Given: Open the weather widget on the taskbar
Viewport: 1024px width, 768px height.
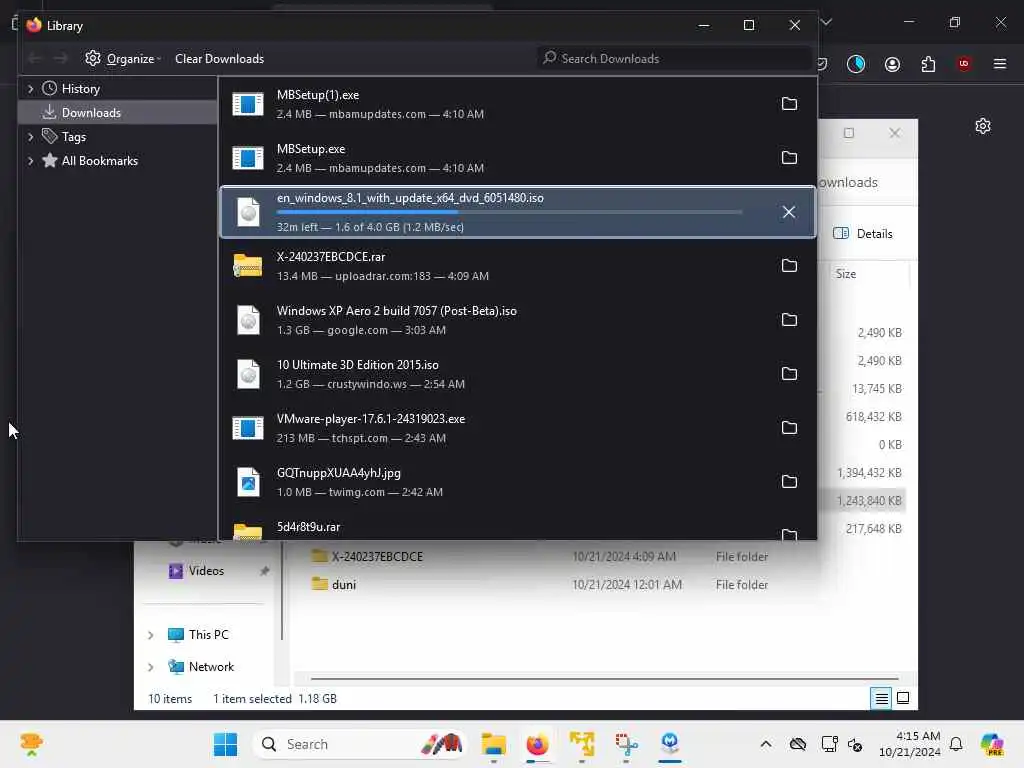Looking at the screenshot, I should click(x=31, y=744).
